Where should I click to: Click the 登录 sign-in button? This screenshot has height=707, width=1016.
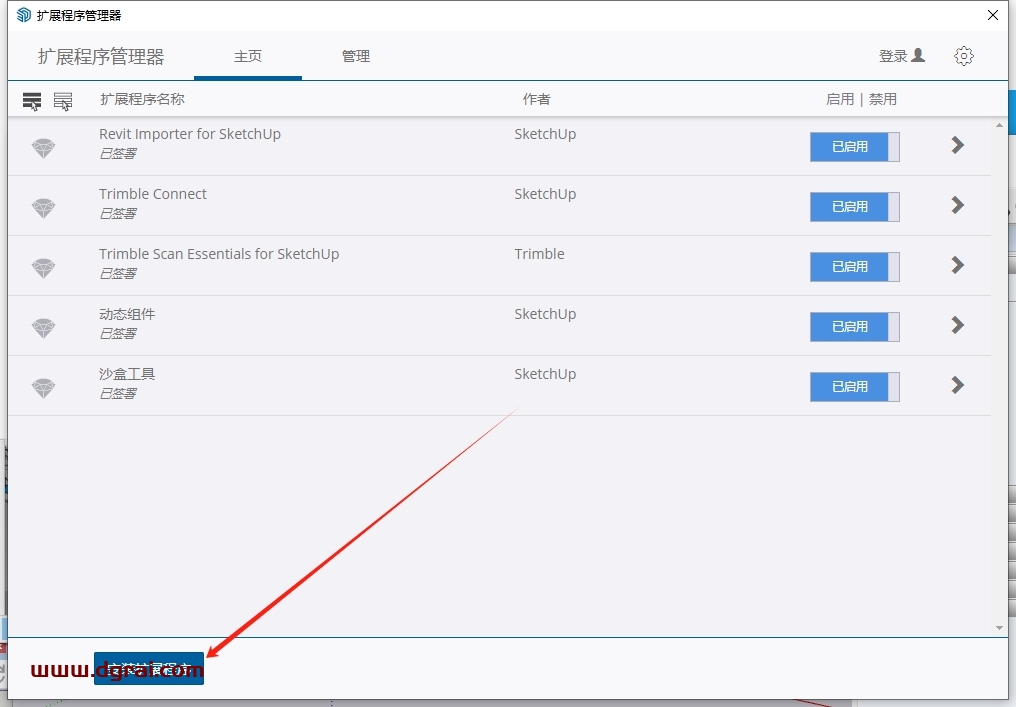coord(902,56)
